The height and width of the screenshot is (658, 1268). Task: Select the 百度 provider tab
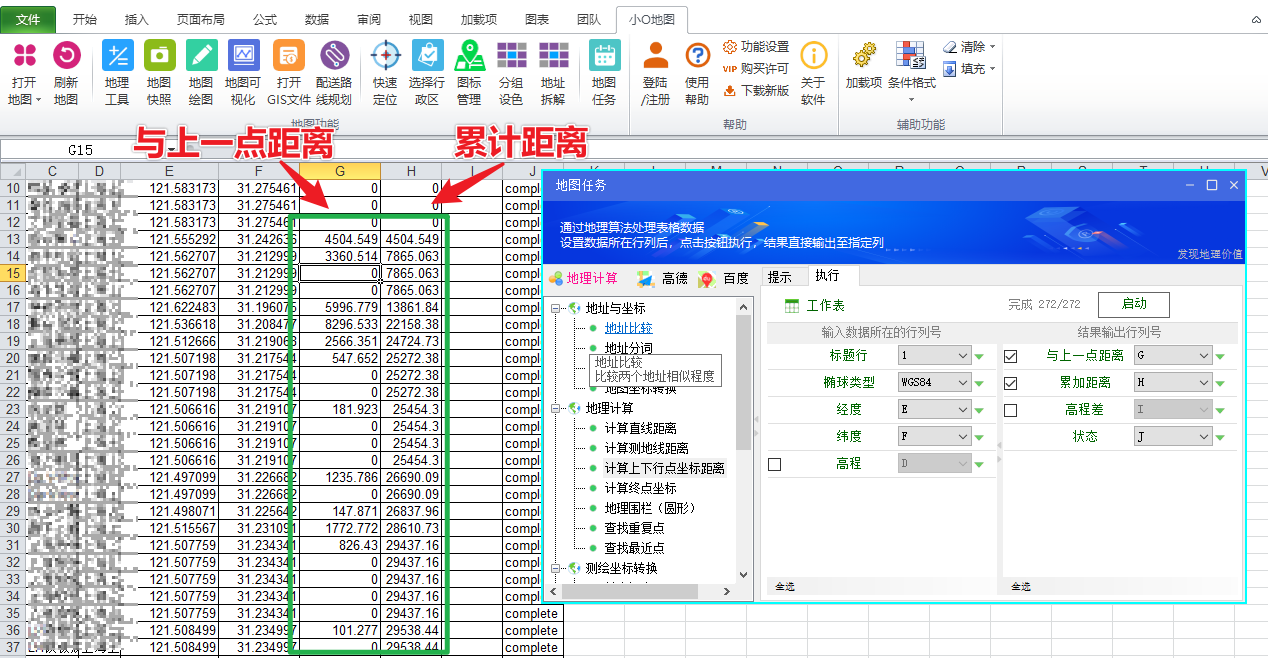pyautogui.click(x=724, y=278)
